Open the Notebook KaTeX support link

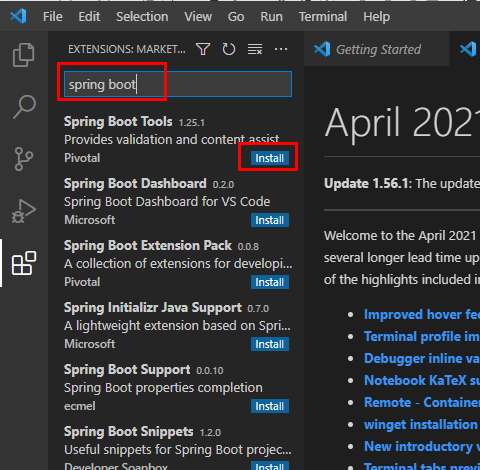[422, 380]
